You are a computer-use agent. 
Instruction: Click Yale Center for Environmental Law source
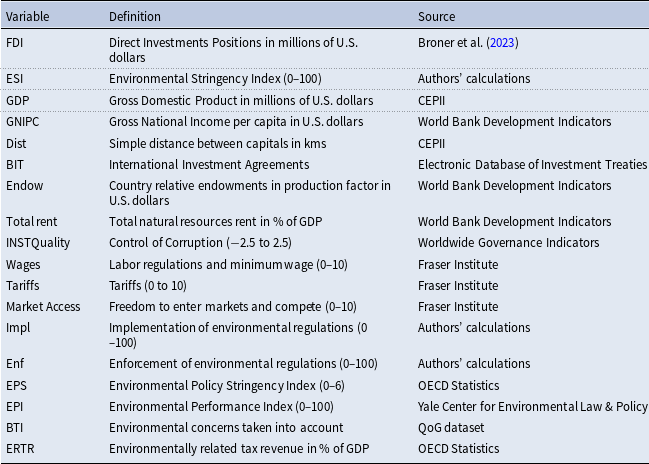point(532,406)
